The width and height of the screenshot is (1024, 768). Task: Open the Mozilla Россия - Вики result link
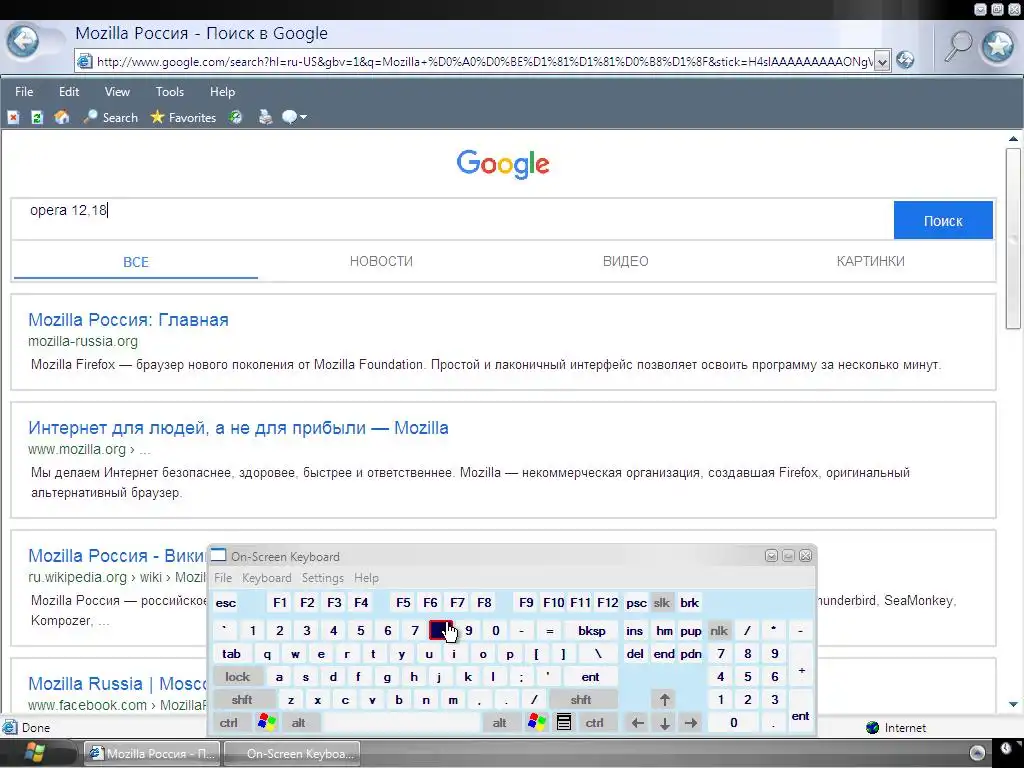click(x=118, y=556)
